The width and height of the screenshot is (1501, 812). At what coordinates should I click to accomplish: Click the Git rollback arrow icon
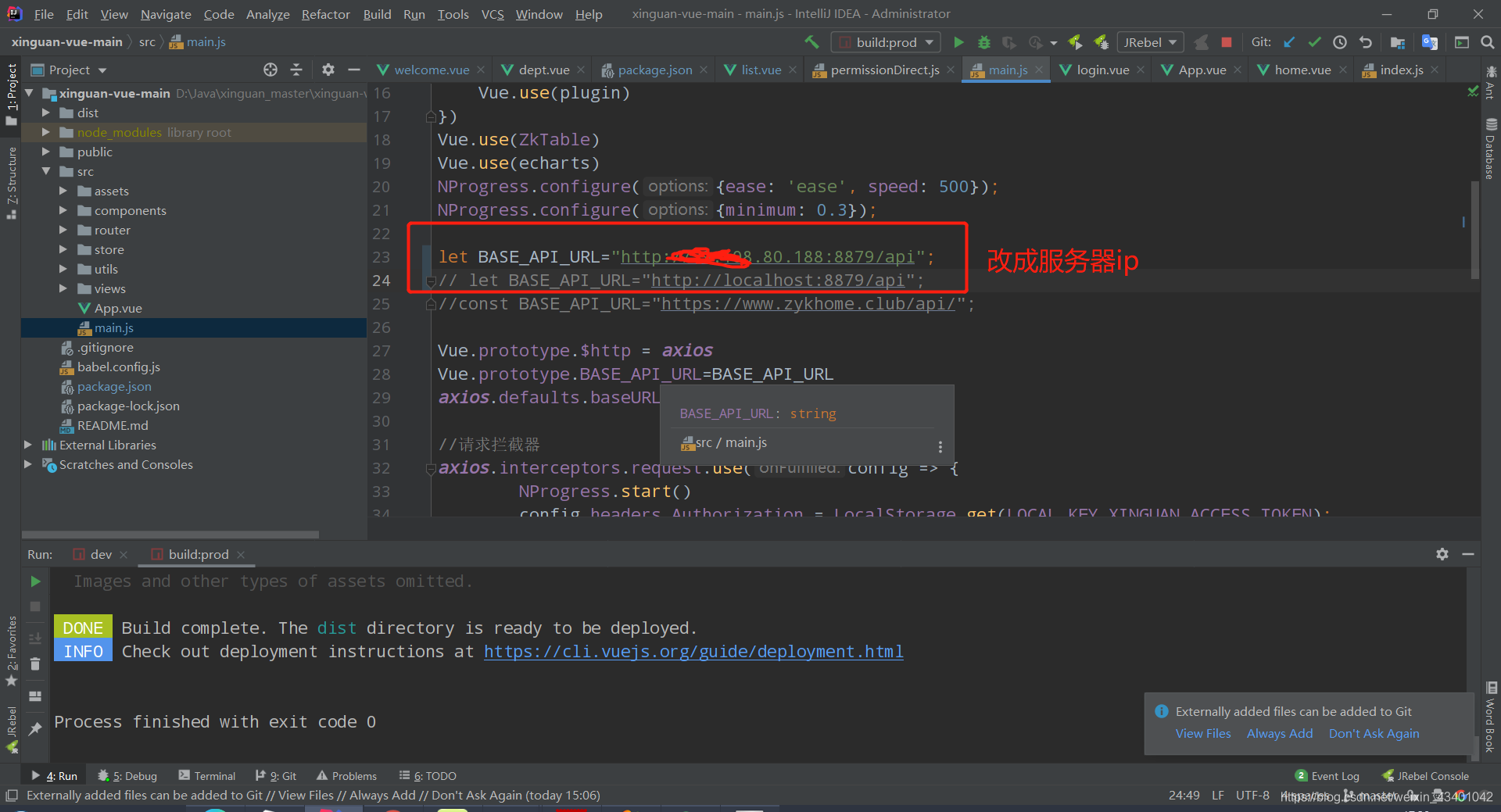1366,42
